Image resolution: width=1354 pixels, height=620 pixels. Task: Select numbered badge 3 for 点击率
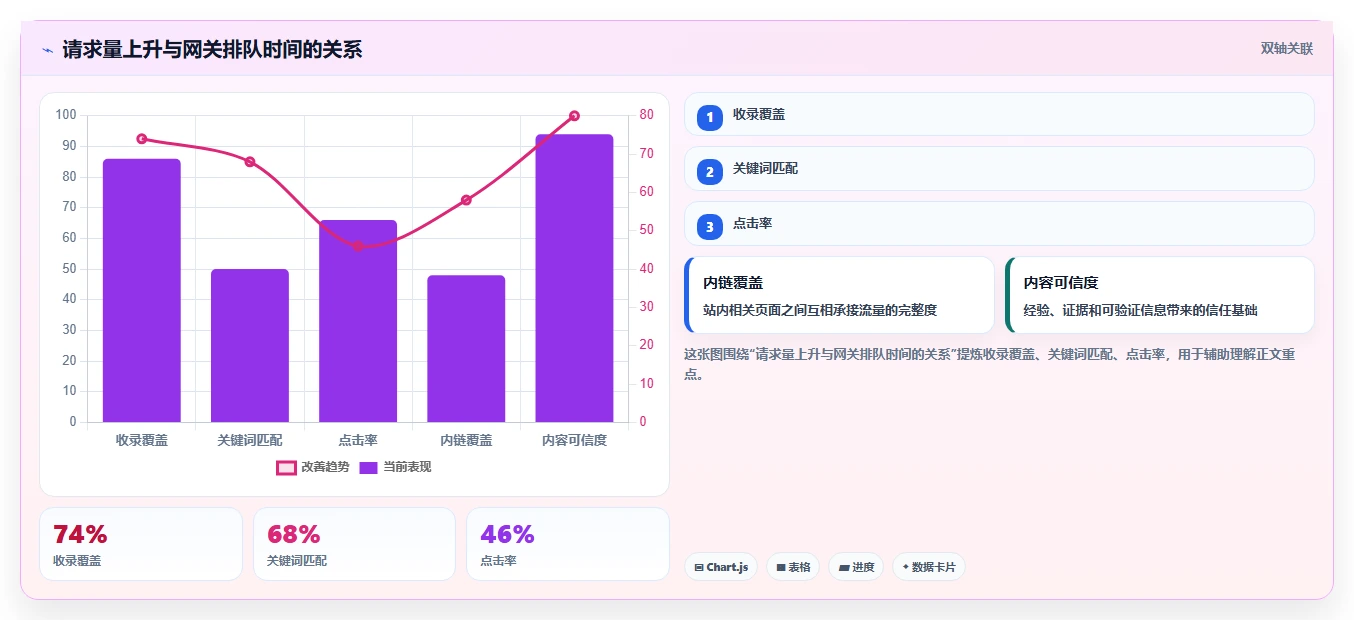coord(709,227)
